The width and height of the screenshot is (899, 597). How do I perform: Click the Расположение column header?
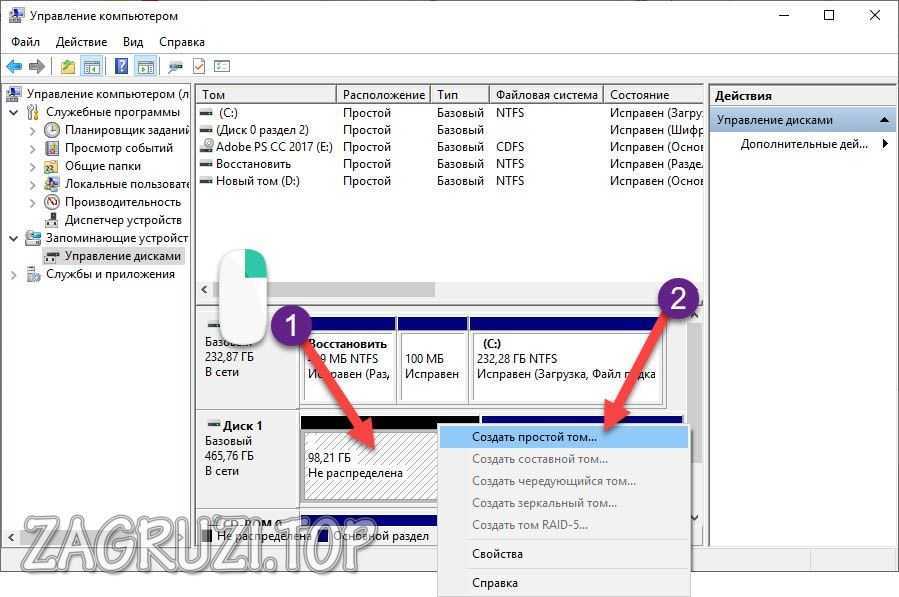[384, 95]
